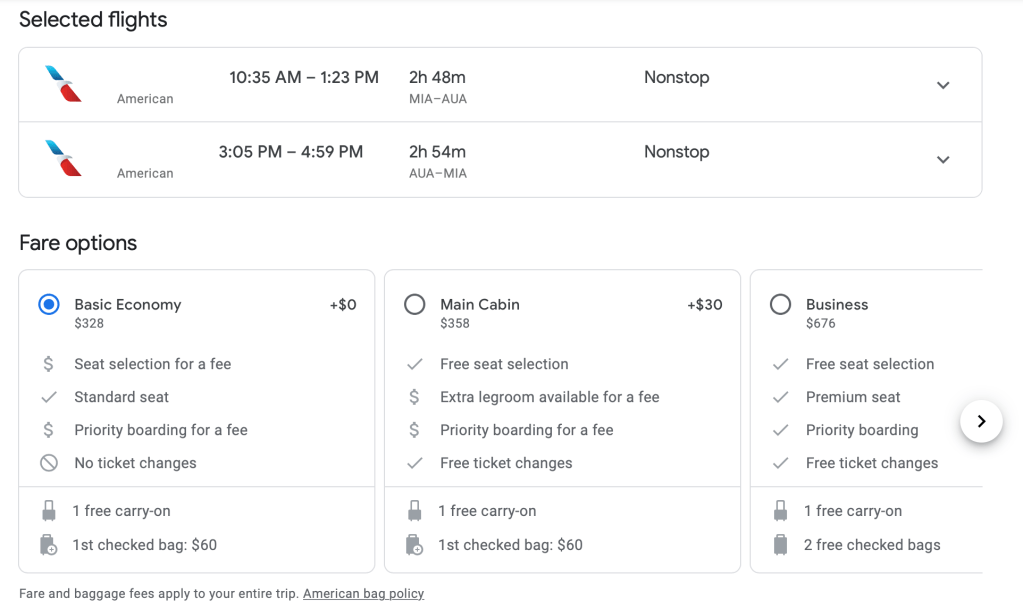Click the no ticket changes prohibited icon
This screenshot has width=1023, height=616.
click(48, 463)
